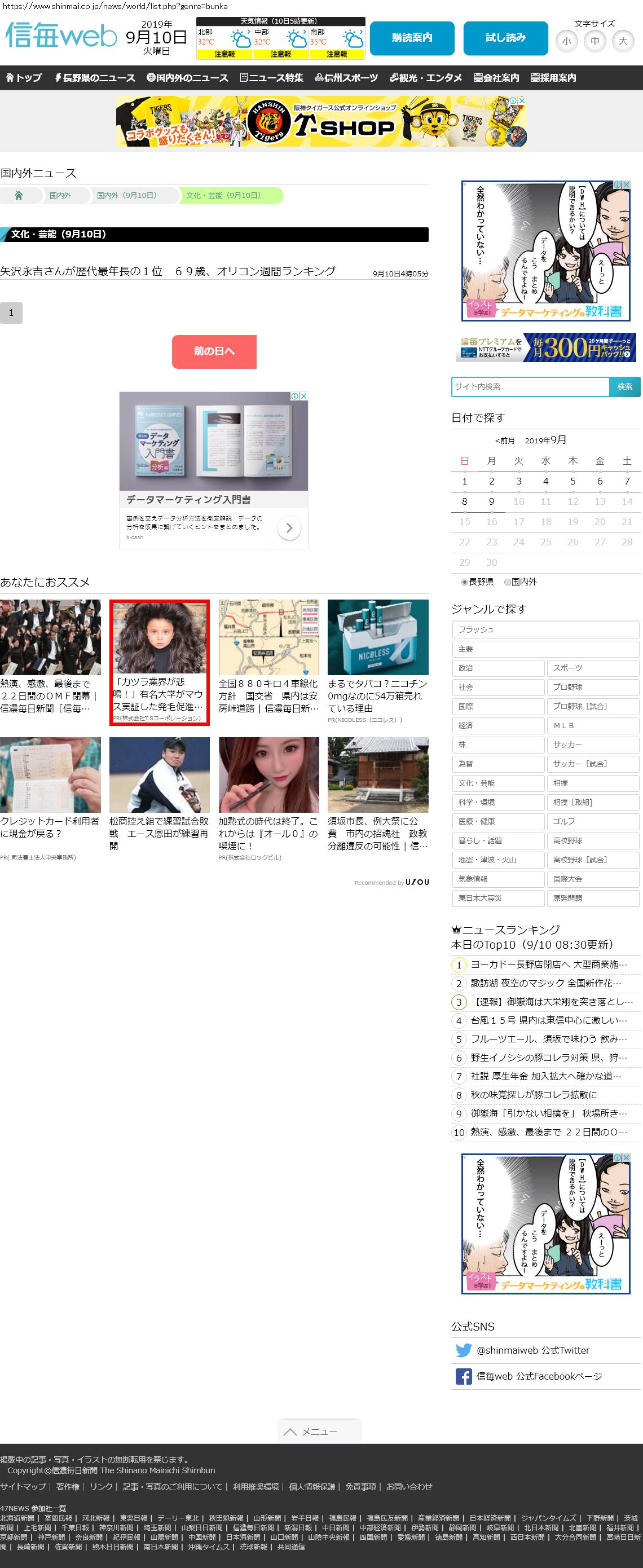Image resolution: width=643 pixels, height=1568 pixels.
Task: Open the official Twitter account icon
Action: (x=464, y=1350)
